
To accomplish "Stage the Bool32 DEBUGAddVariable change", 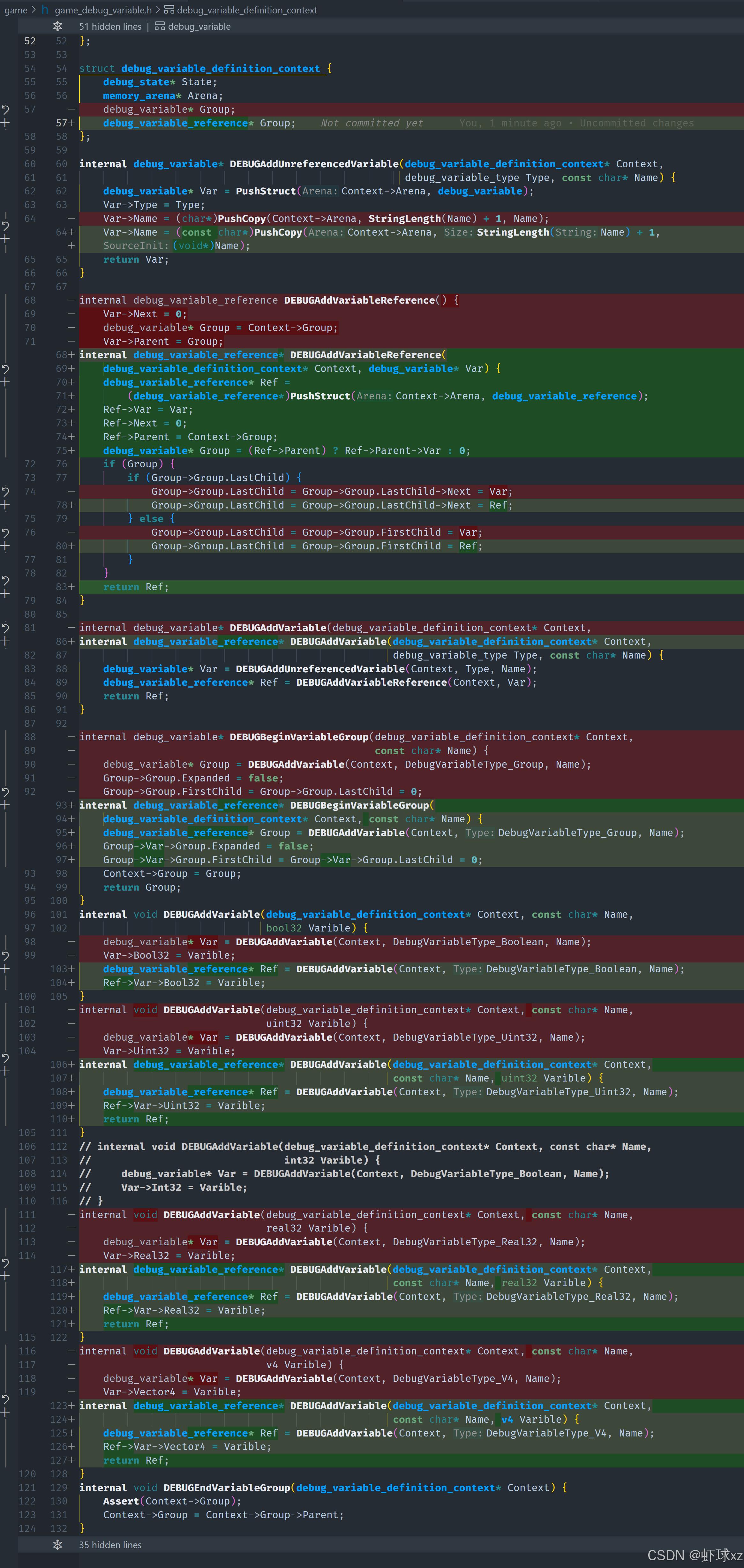I will coord(5,969).
